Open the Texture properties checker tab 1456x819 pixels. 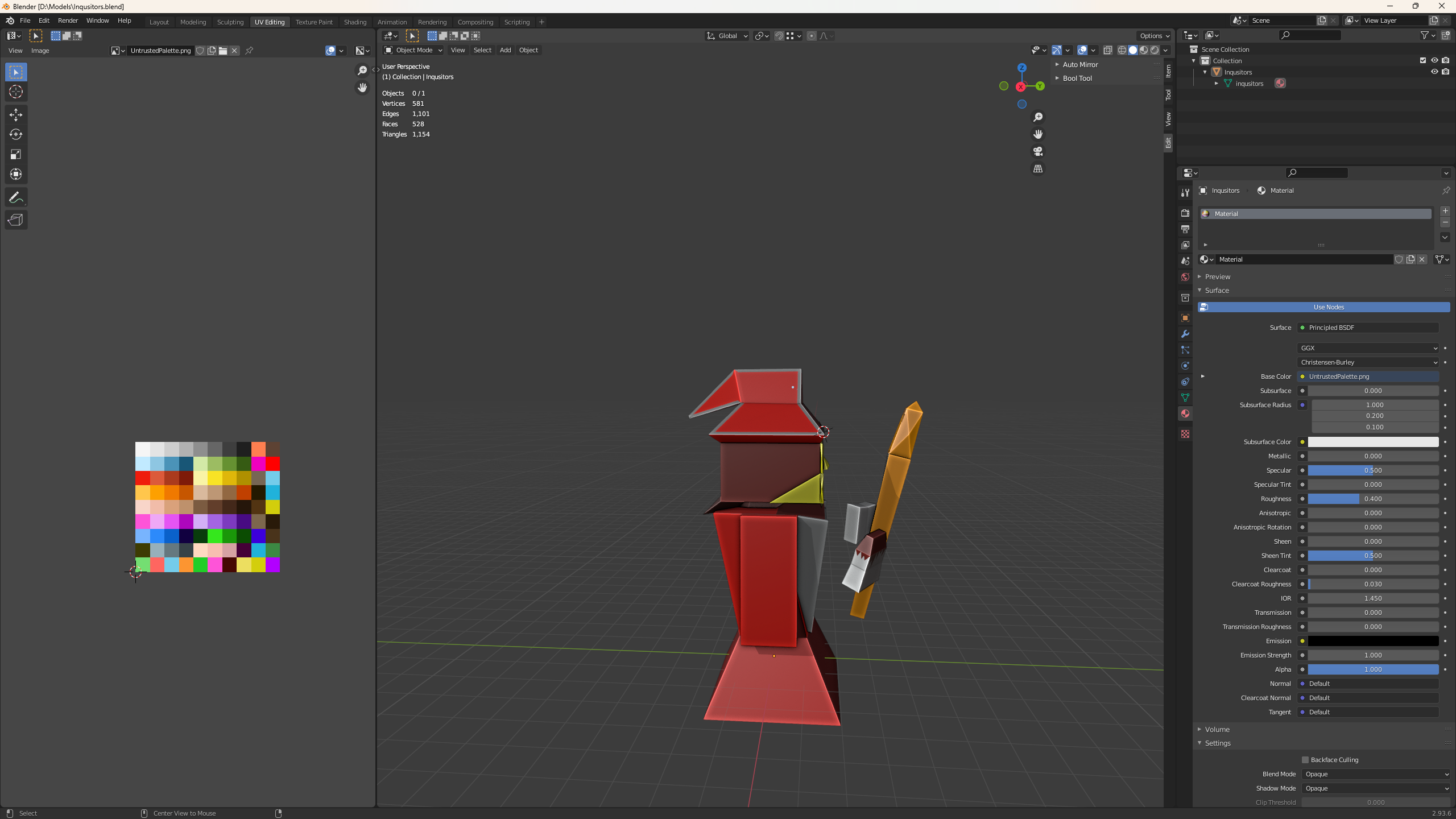1185,434
